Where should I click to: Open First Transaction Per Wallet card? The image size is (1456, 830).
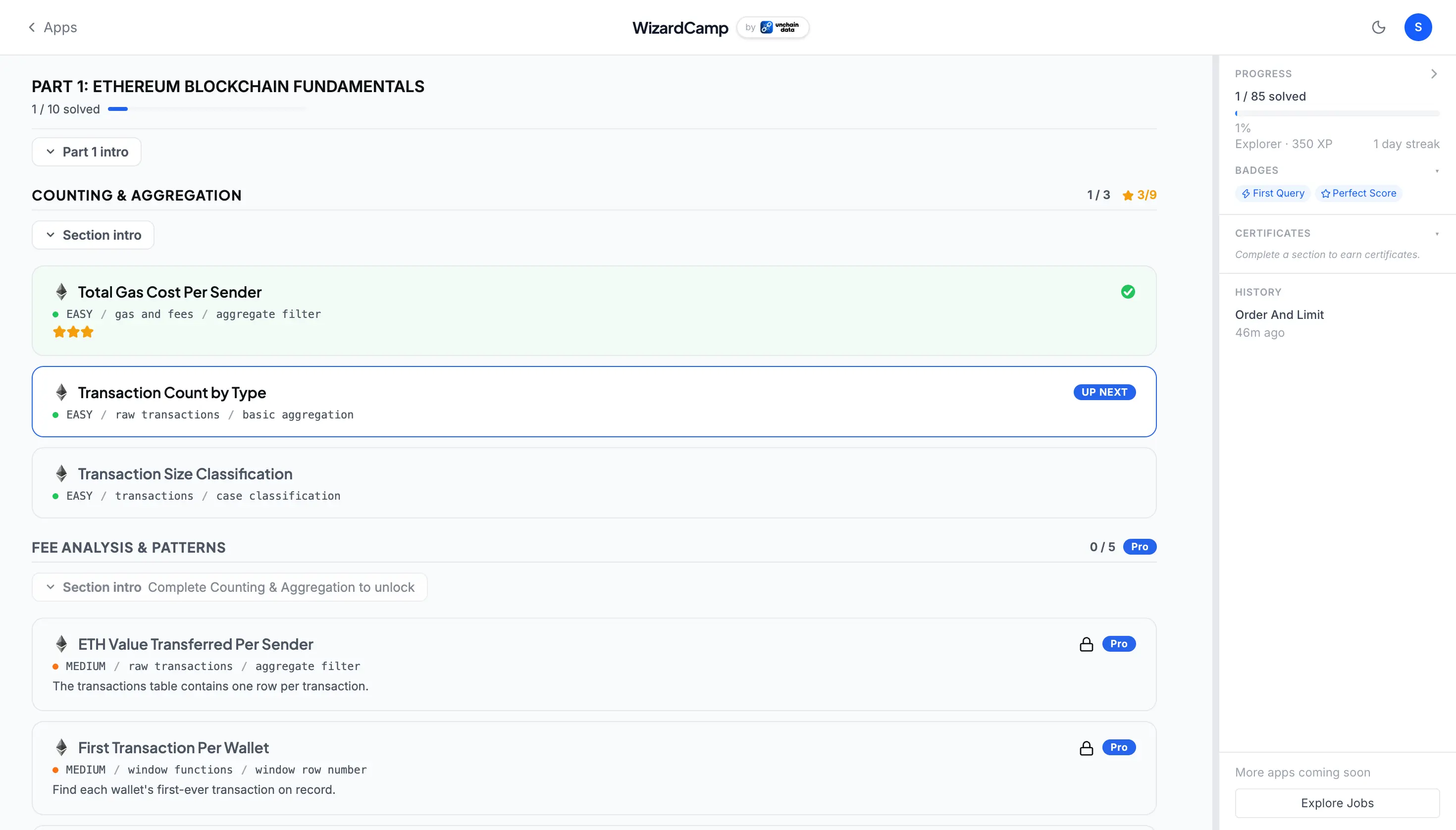(594, 768)
